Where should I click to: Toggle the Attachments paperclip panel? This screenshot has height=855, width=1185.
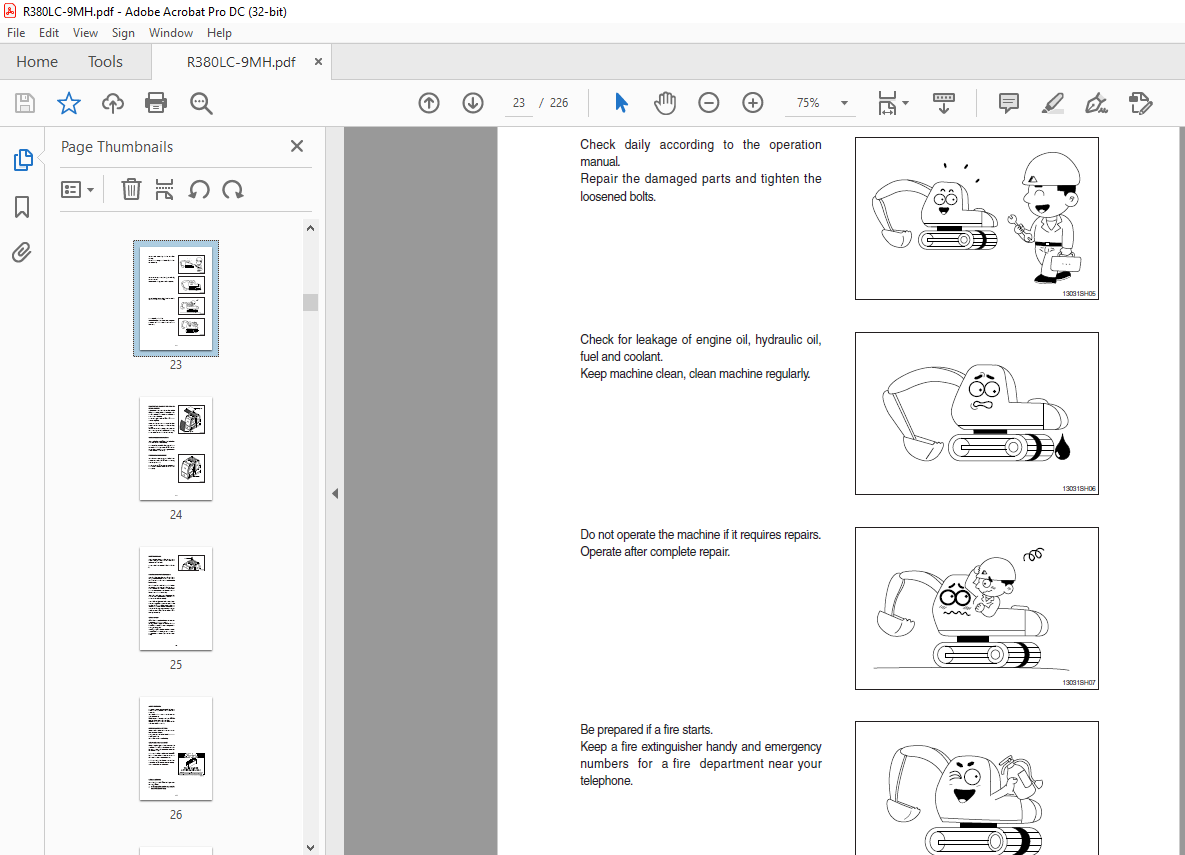point(22,252)
